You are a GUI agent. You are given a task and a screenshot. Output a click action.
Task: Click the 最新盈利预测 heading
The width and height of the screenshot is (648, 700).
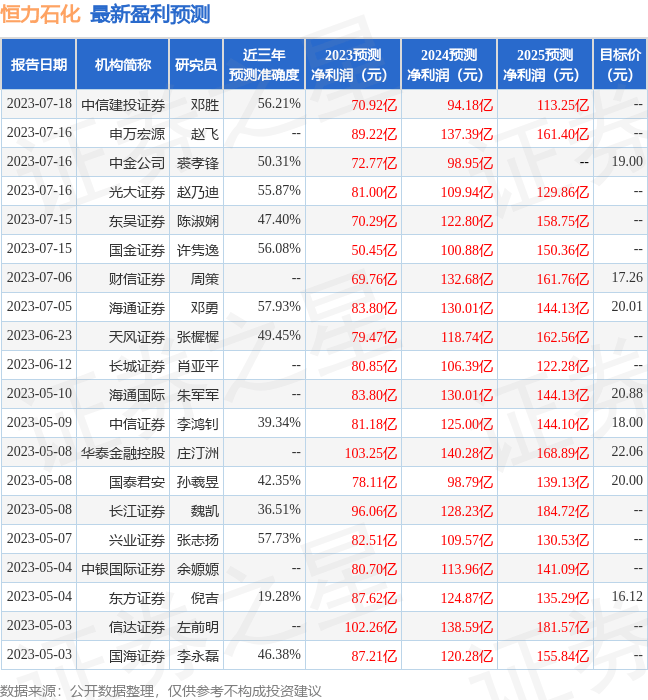pos(150,14)
